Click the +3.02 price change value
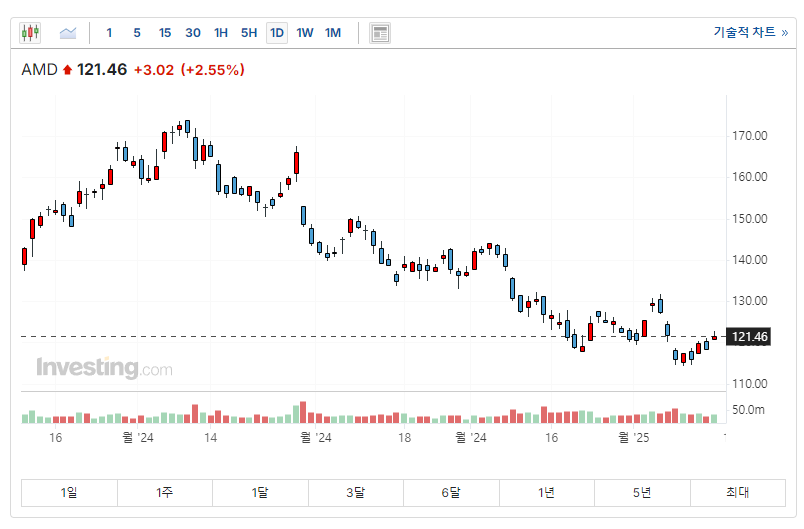This screenshot has width=804, height=529. point(154,70)
